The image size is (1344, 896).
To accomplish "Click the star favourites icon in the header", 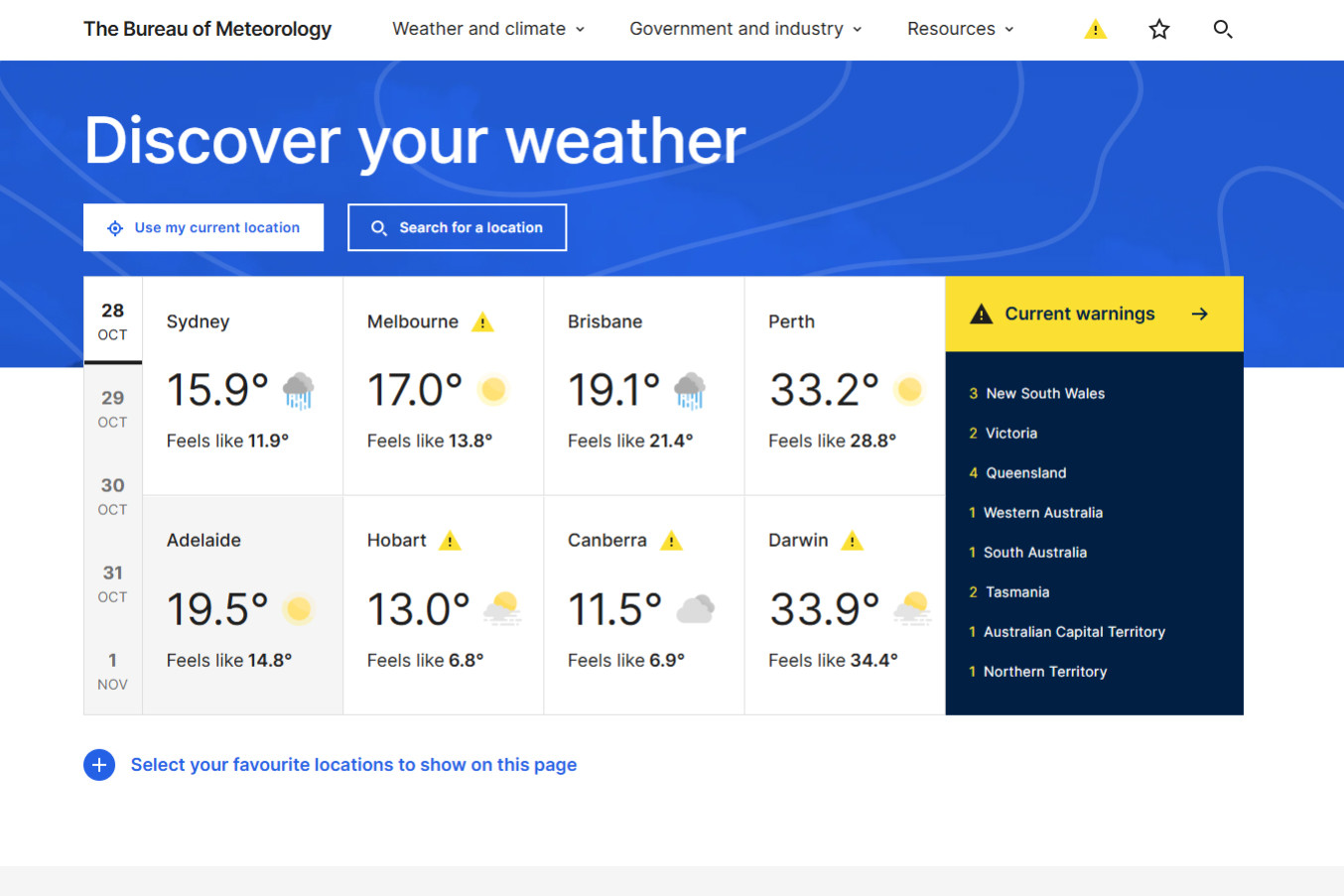I will pos(1158,29).
